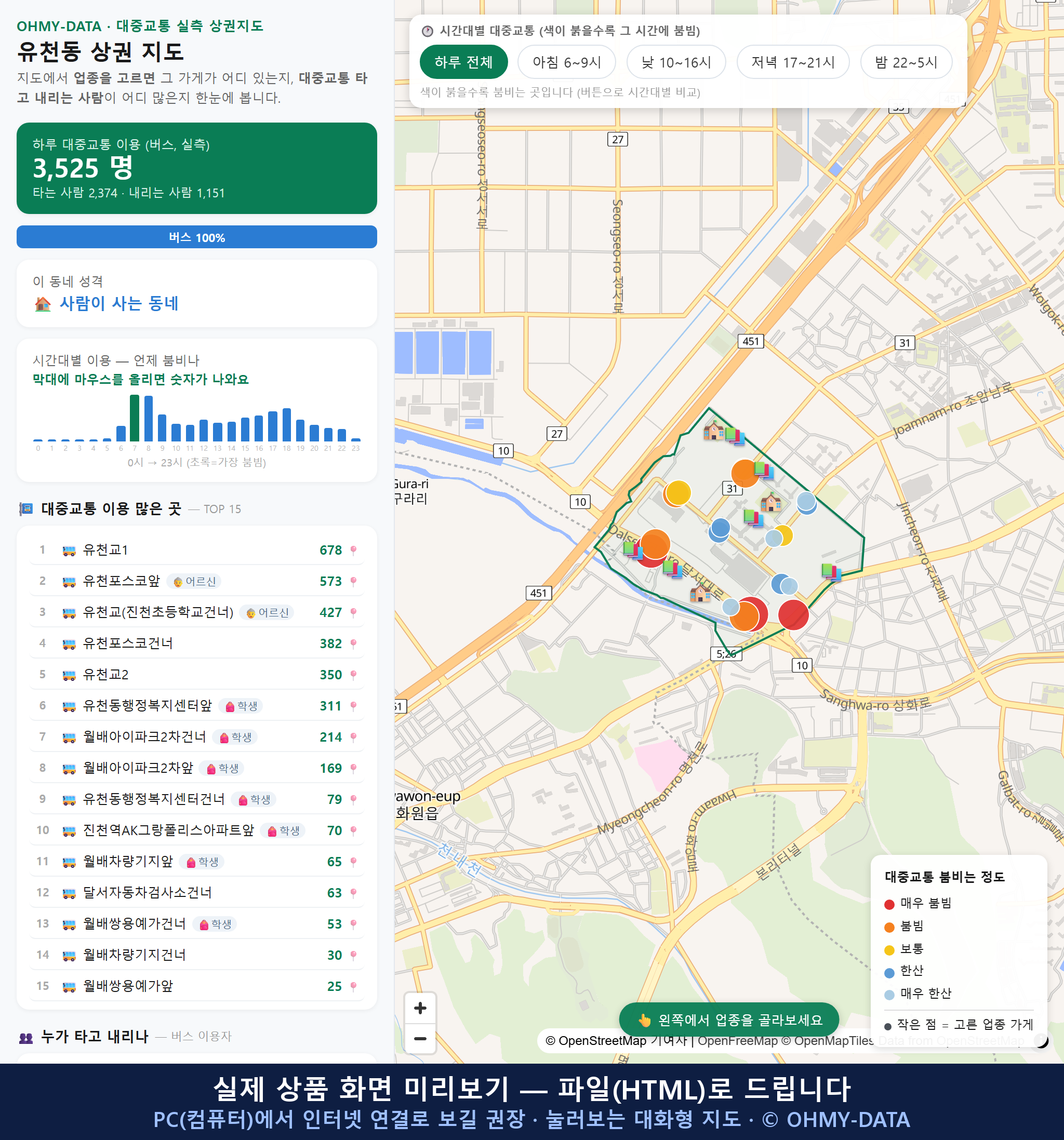Click 어르신 tag on 유천포스코앞 row
1064x1140 pixels.
tap(194, 582)
